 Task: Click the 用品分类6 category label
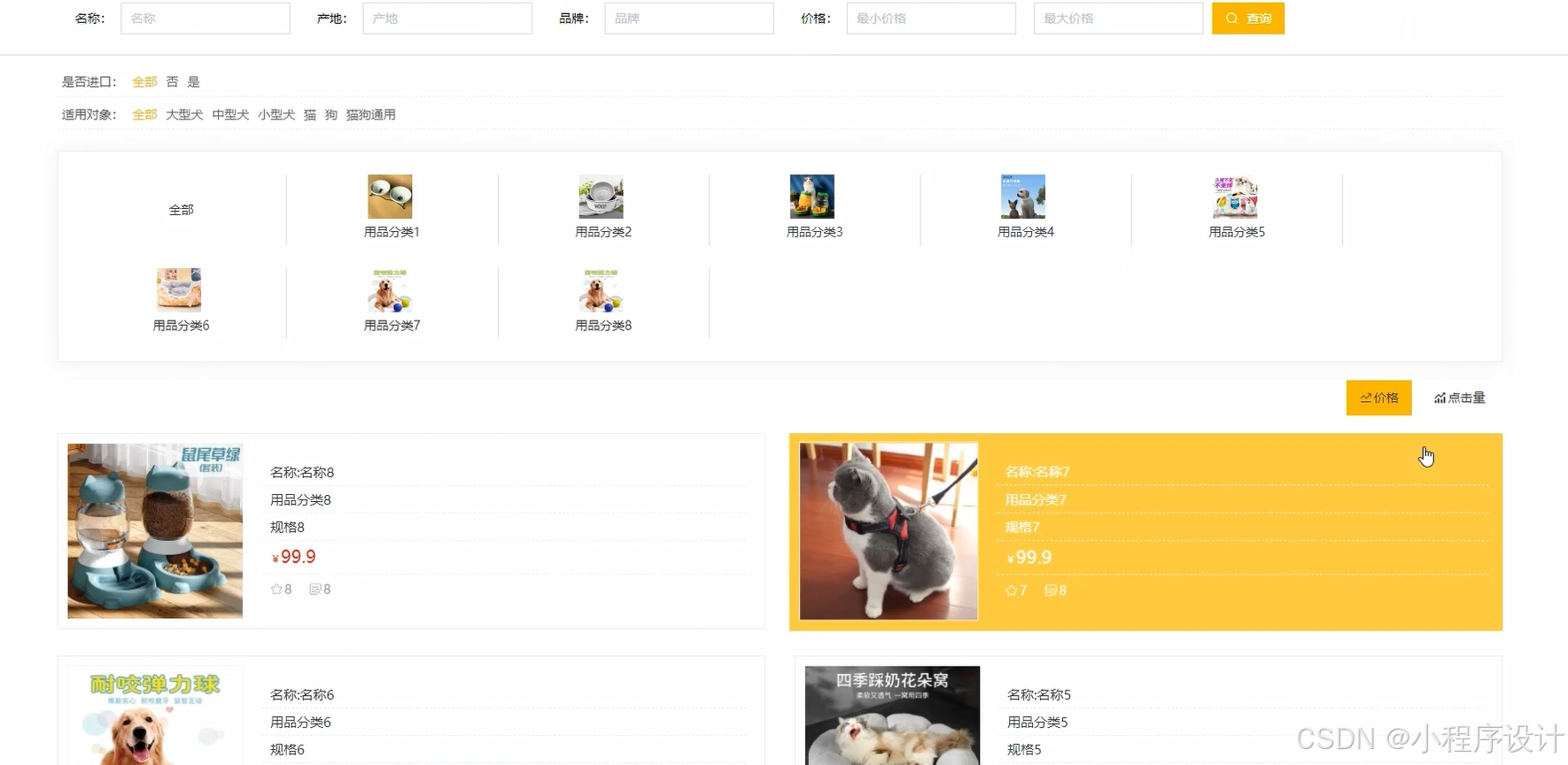point(181,326)
